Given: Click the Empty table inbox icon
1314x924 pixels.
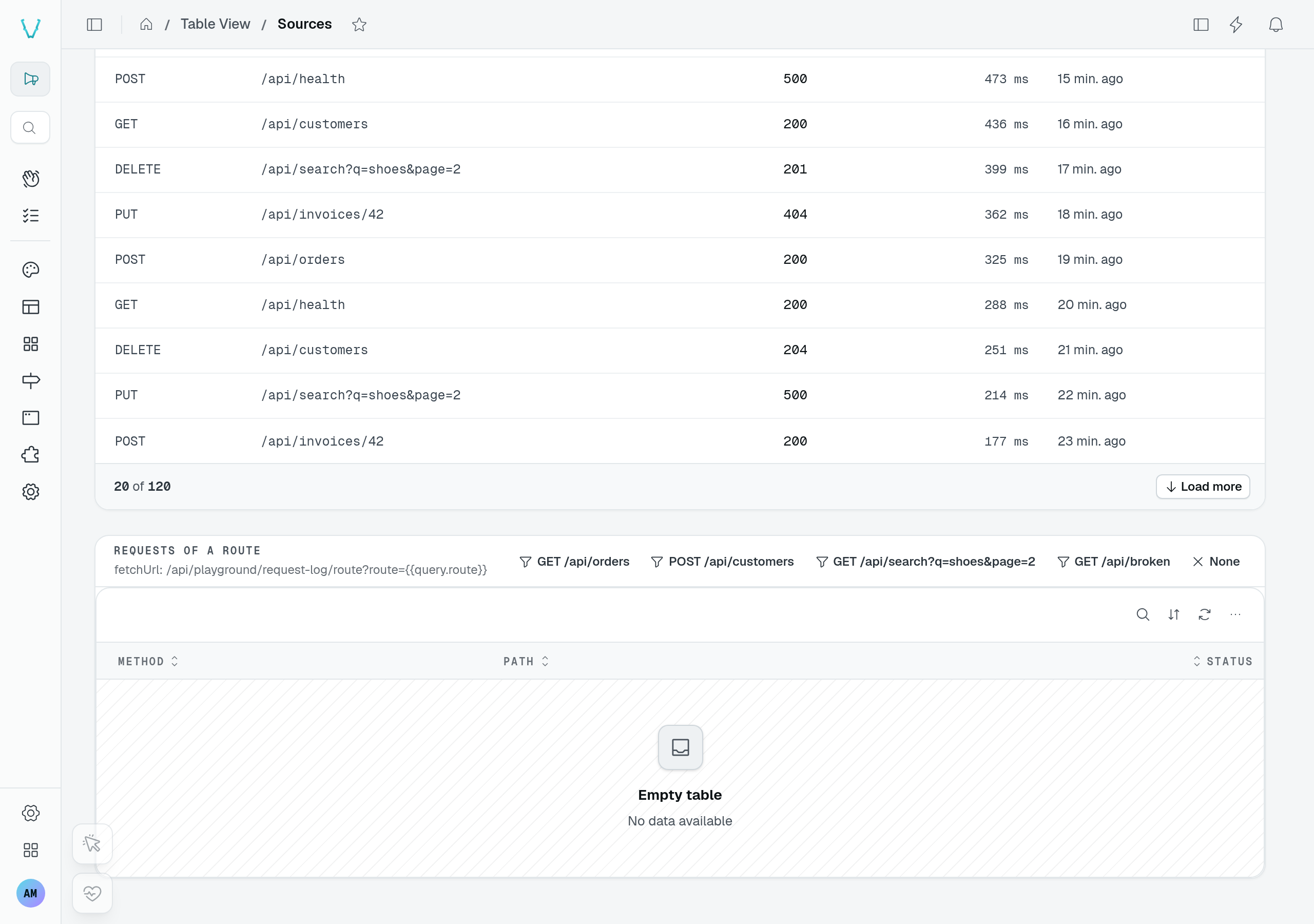Looking at the screenshot, I should 680,747.
